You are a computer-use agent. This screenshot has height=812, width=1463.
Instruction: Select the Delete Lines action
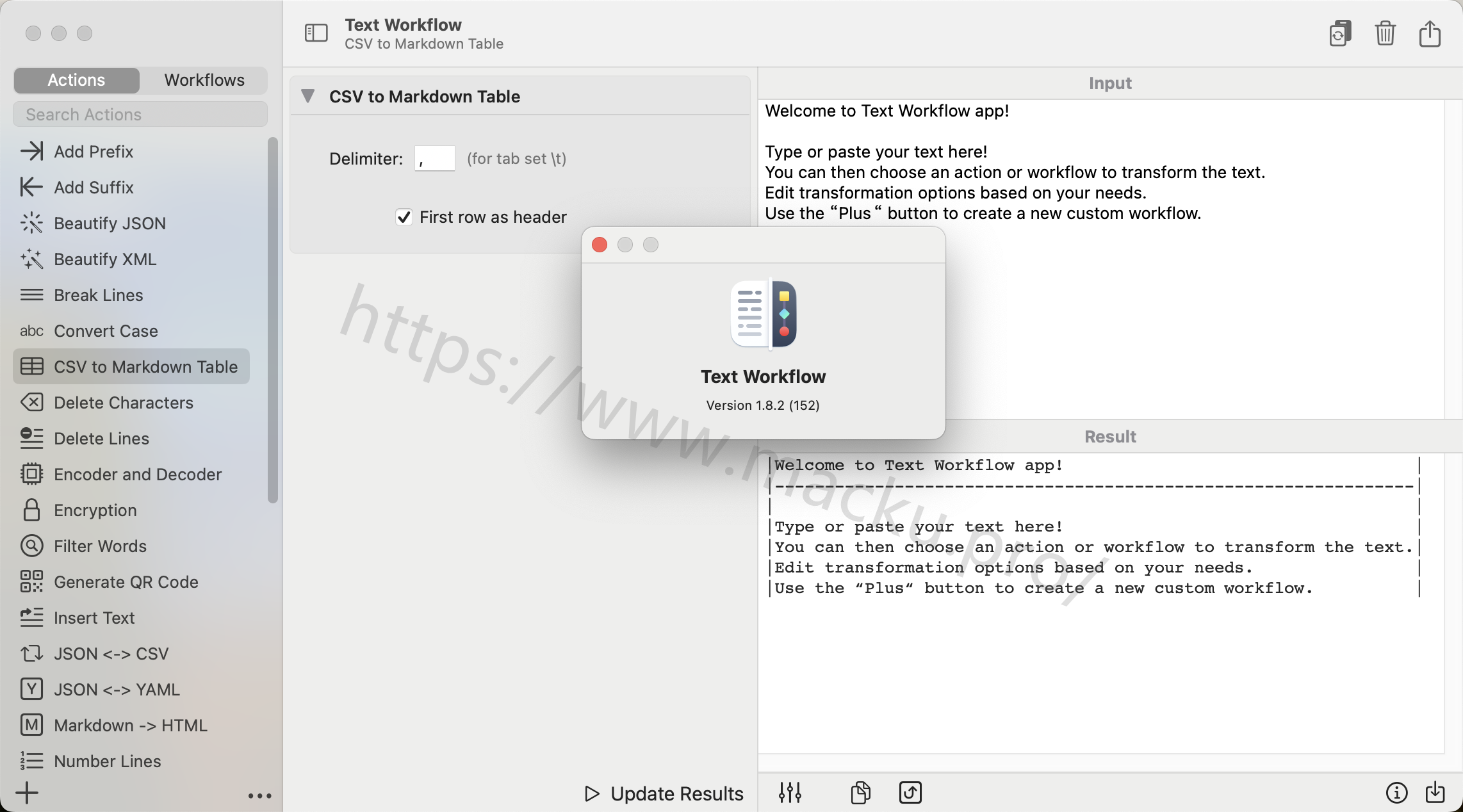131,438
